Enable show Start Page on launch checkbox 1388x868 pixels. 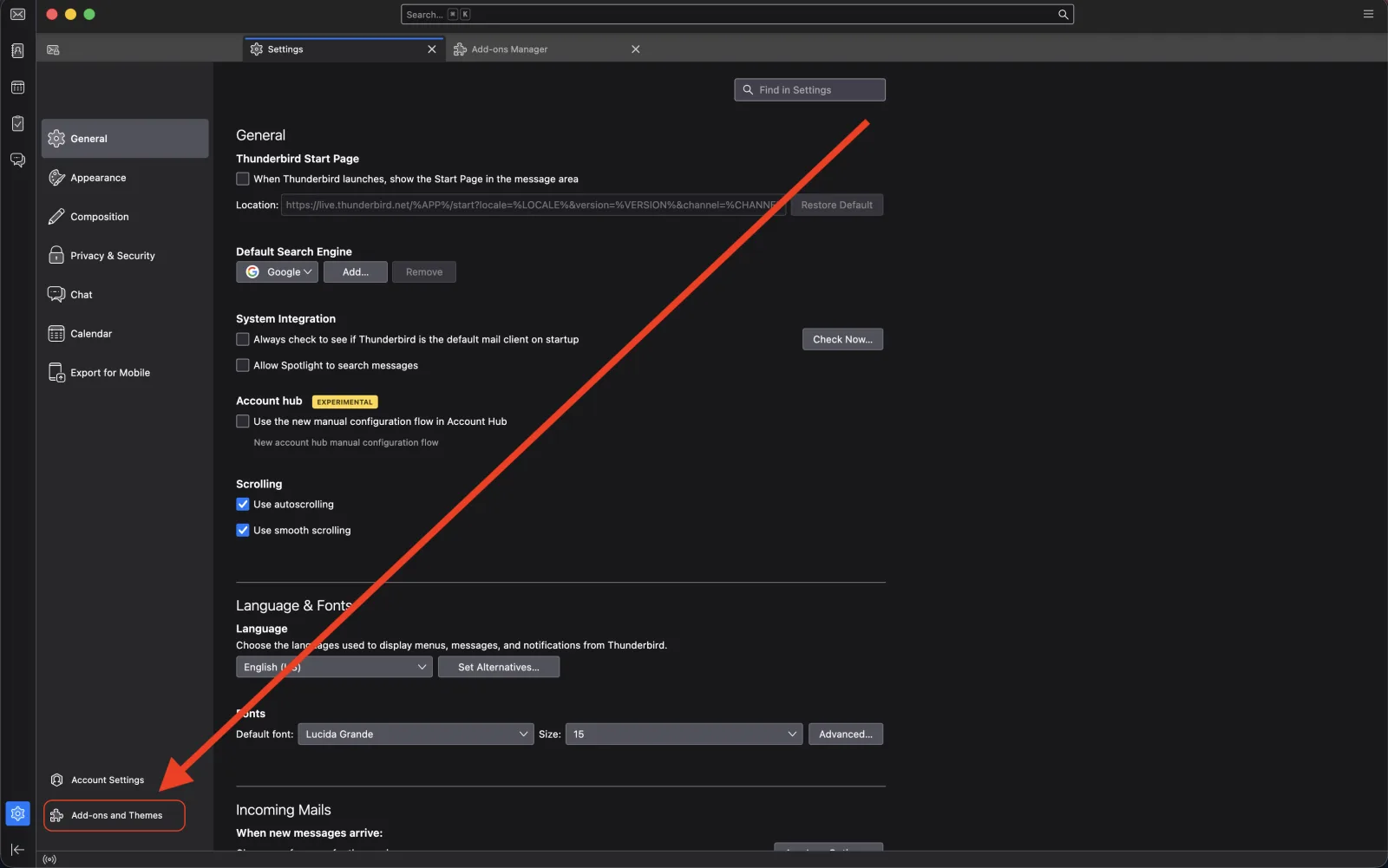coord(243,179)
